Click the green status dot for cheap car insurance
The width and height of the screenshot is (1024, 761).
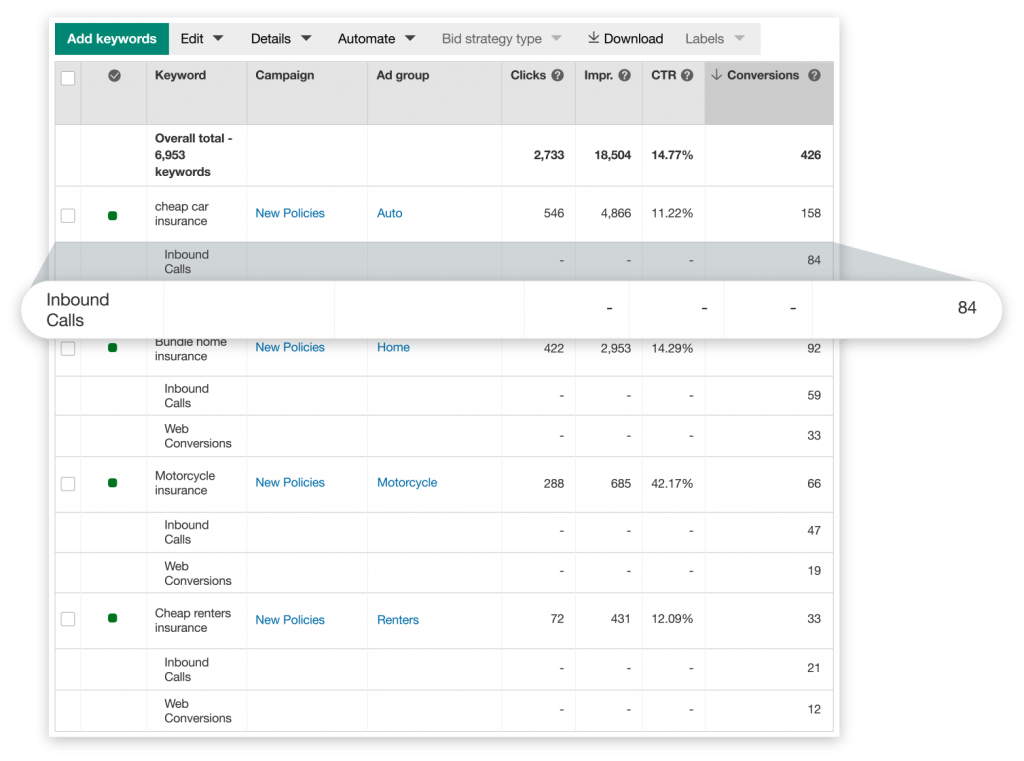click(x=112, y=215)
